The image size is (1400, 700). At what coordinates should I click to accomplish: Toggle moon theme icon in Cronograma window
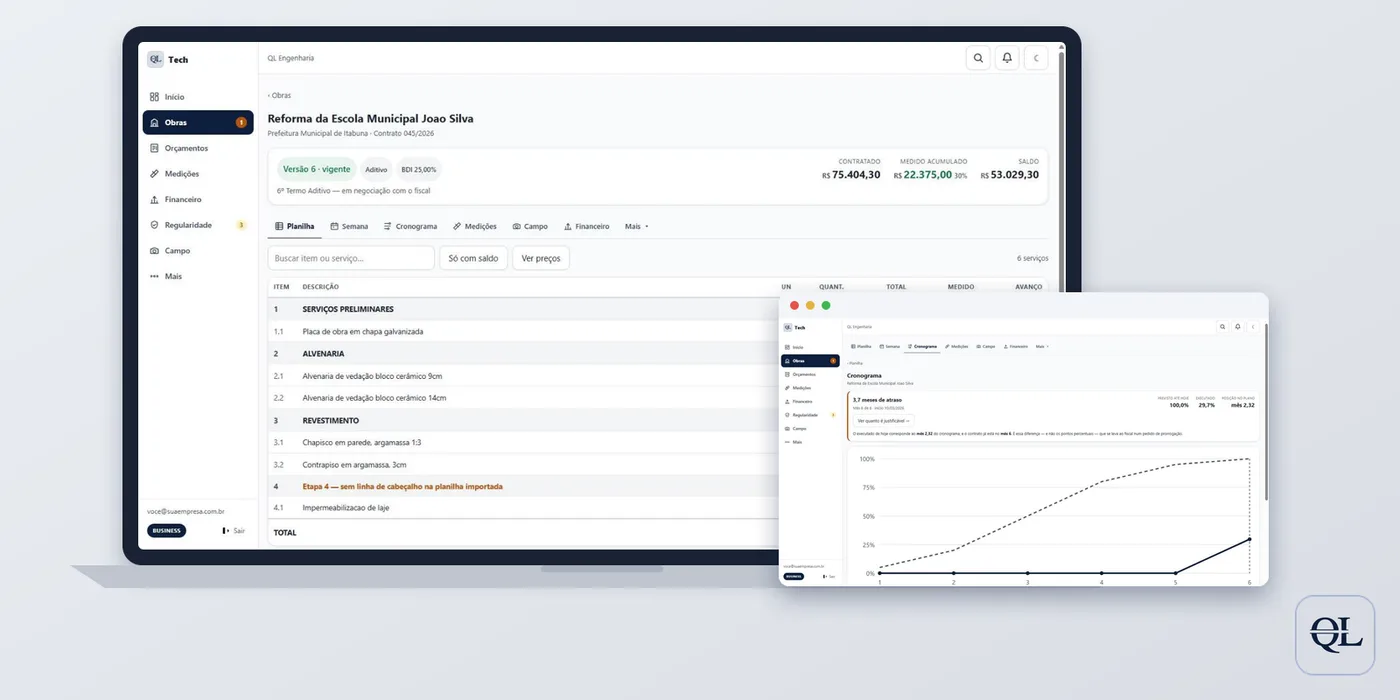(x=1253, y=326)
